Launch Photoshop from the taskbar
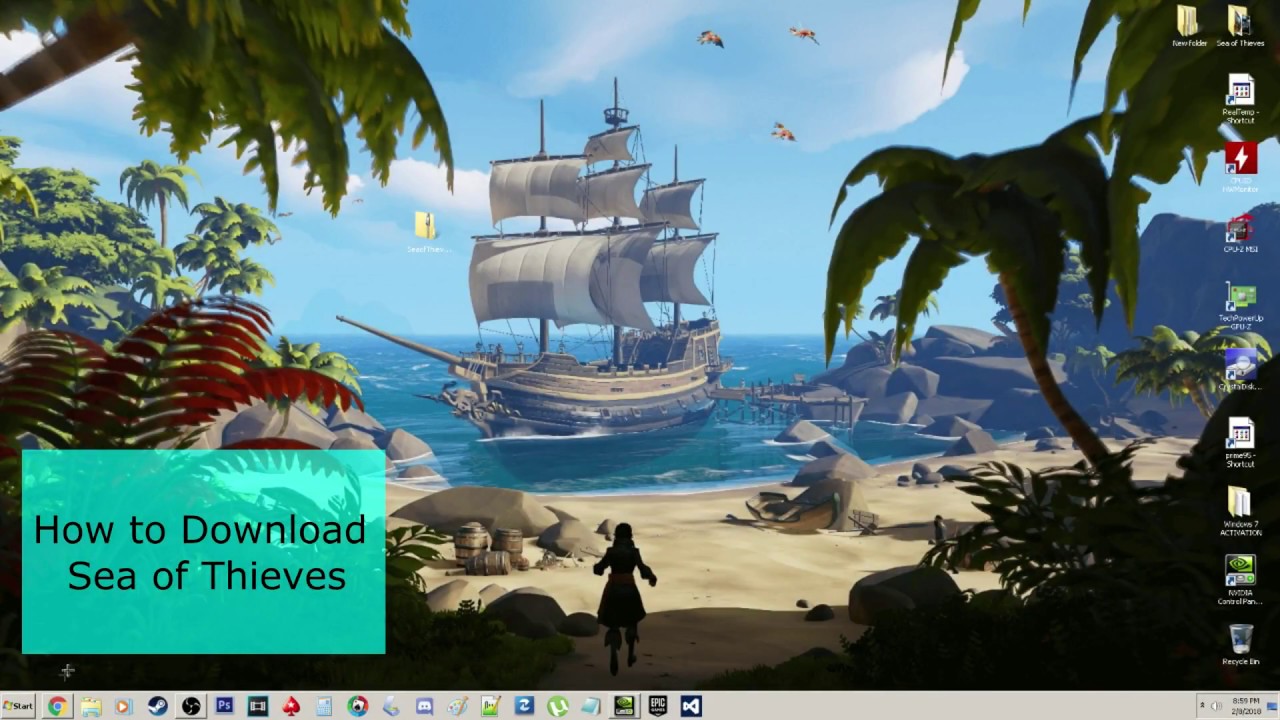The width and height of the screenshot is (1280, 720). coord(224,706)
